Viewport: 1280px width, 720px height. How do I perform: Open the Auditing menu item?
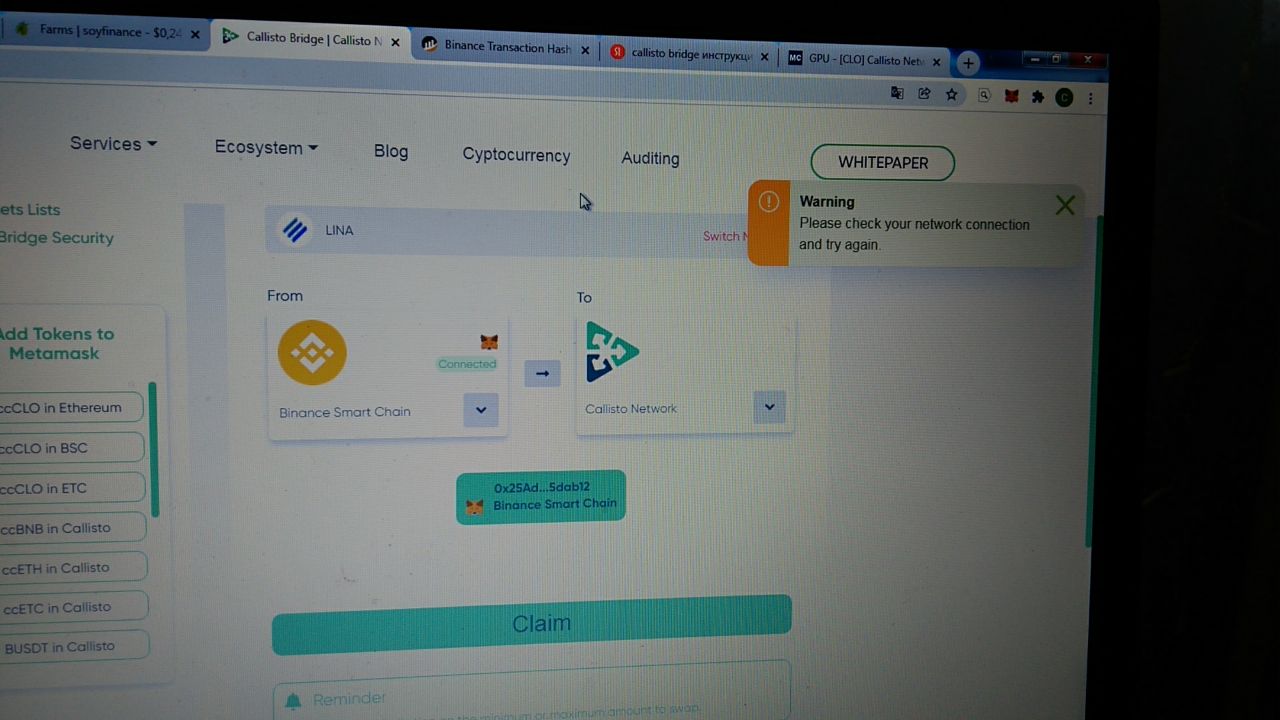click(x=650, y=158)
